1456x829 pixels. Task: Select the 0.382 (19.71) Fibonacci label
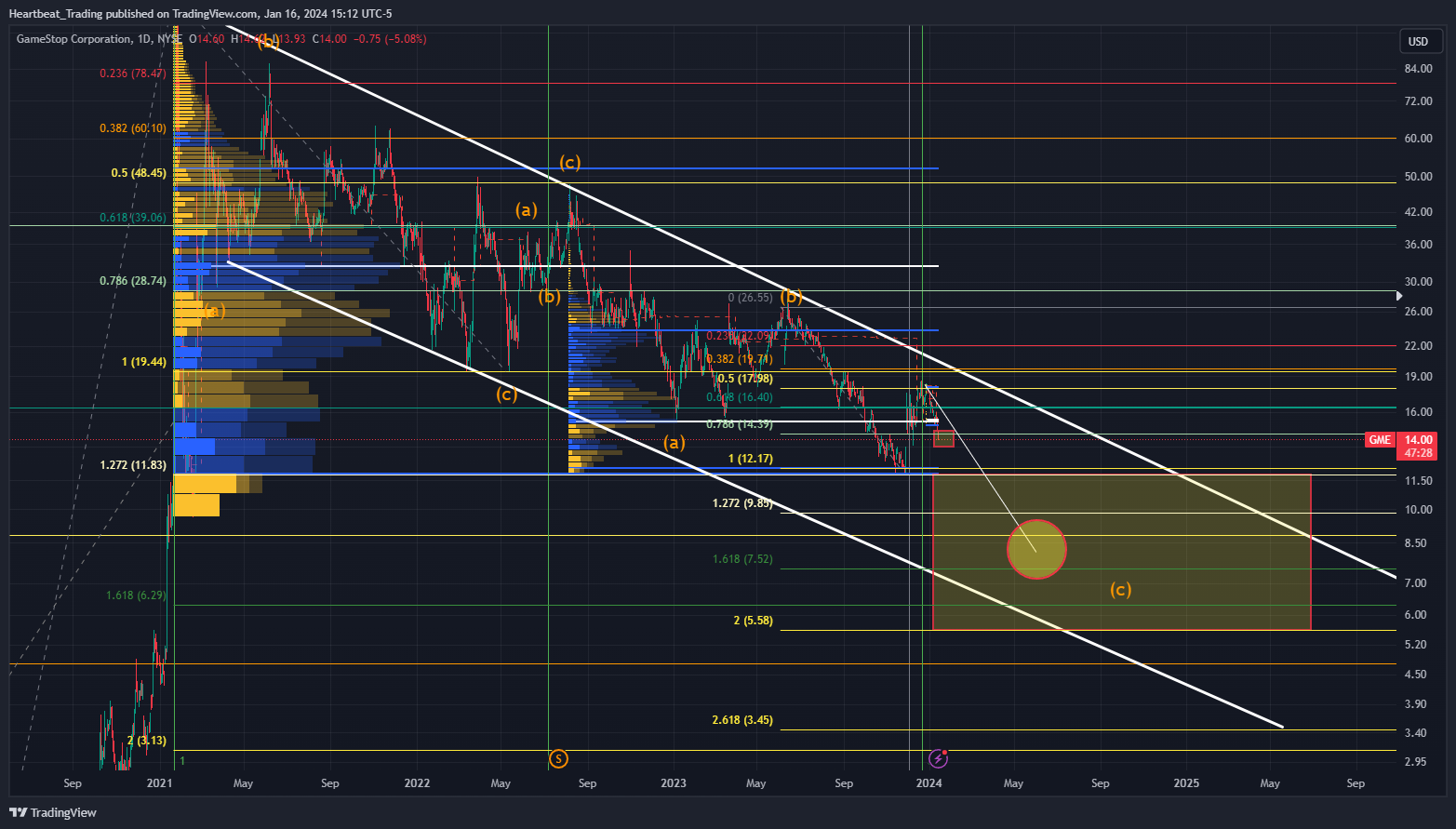740,359
